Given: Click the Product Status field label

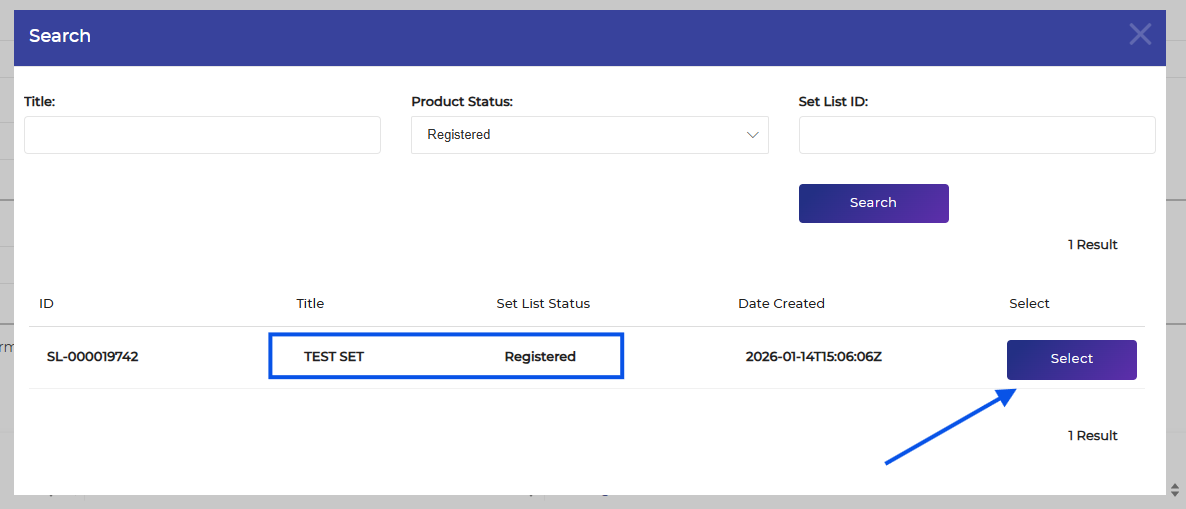Looking at the screenshot, I should (461, 101).
